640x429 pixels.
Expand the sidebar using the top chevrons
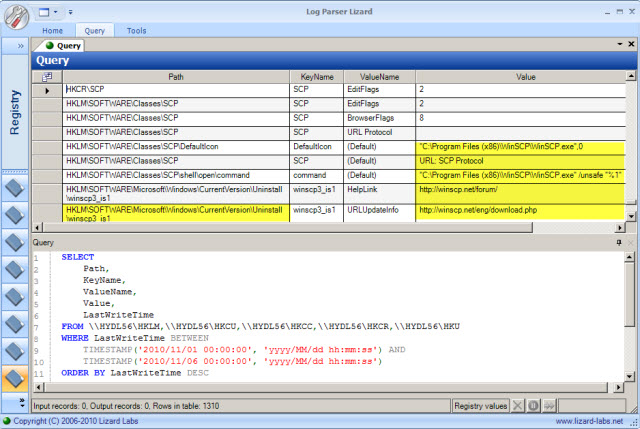[x=20, y=46]
